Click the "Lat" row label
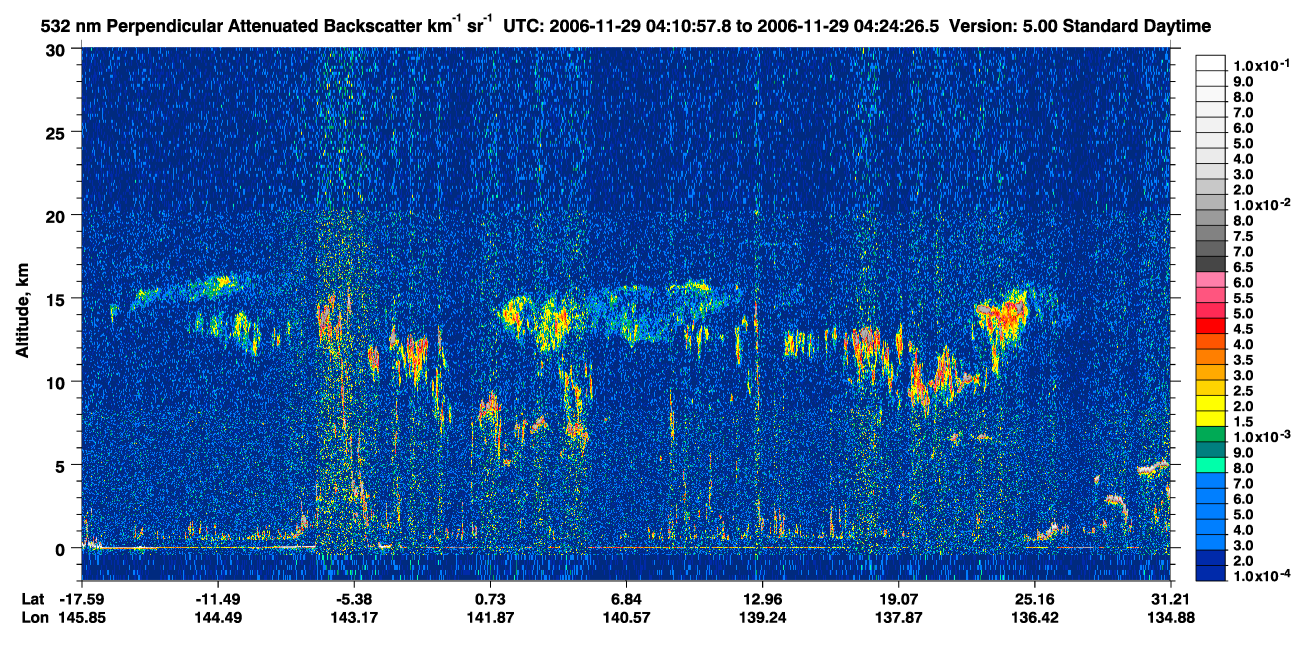The width and height of the screenshot is (1300, 667). pos(32,599)
